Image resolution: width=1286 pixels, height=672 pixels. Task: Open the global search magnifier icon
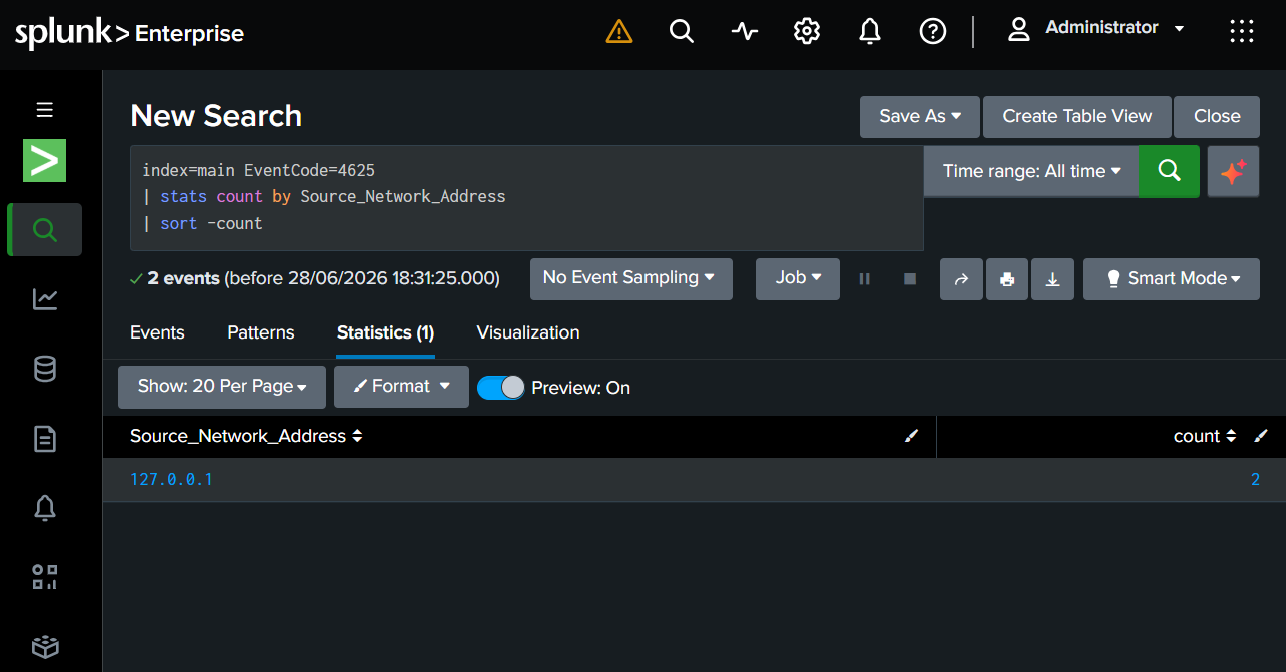pyautogui.click(x=682, y=31)
